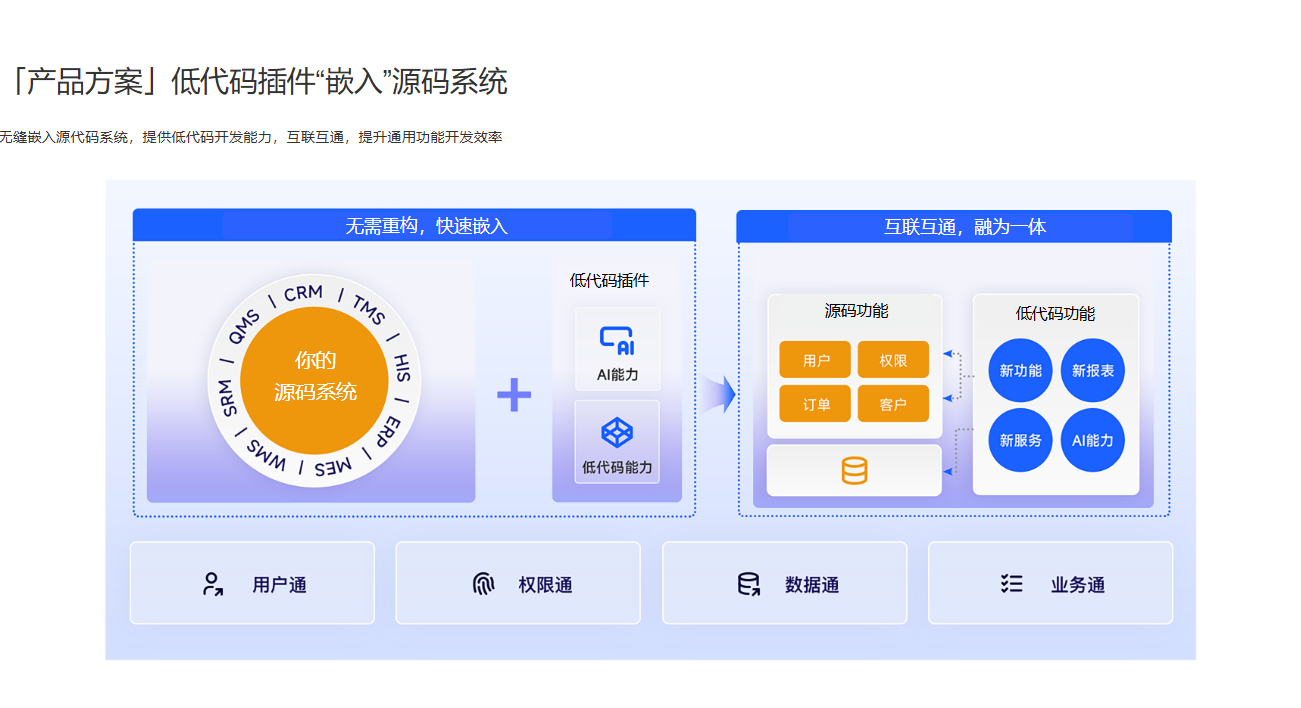Click the orange 你的源码系统 circle
Viewport: 1301px width, 708px height.
pyautogui.click(x=315, y=376)
